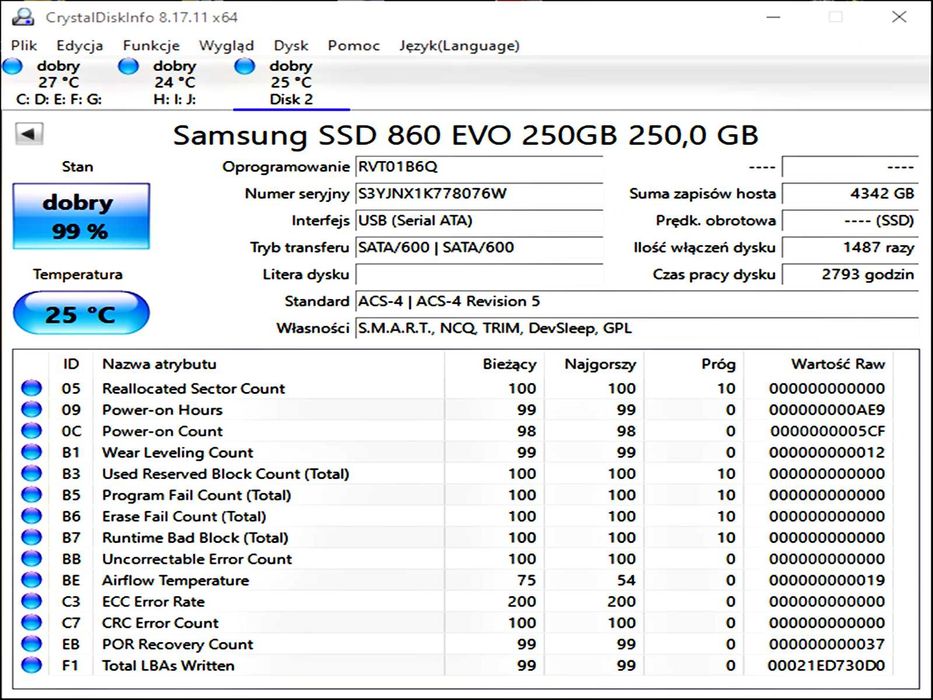Click features field with S.M.A.R.T., NCQ, TRIM
The width and height of the screenshot is (933, 700).
(x=637, y=329)
